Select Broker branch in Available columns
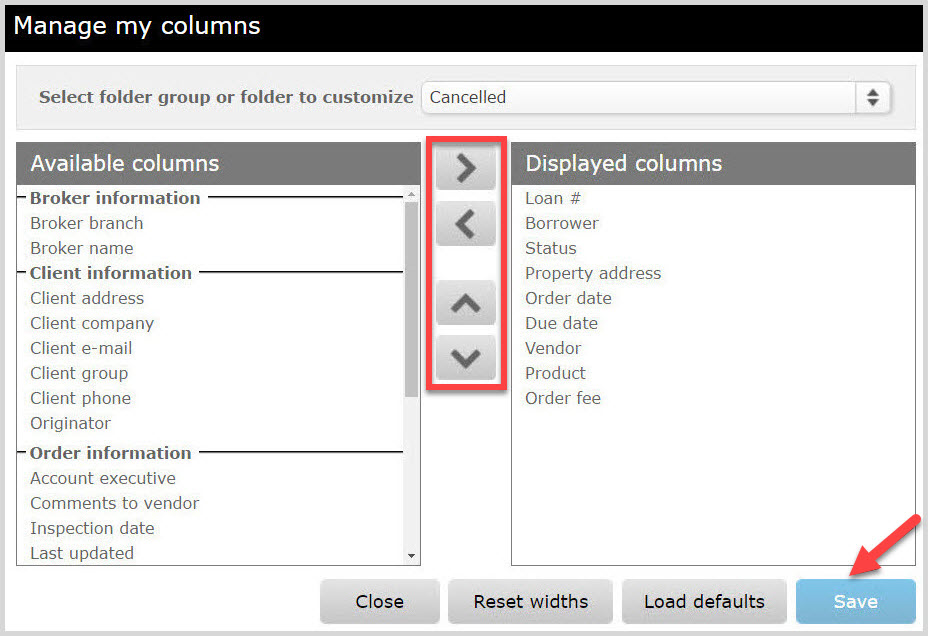Image resolution: width=928 pixels, height=636 pixels. 87,223
